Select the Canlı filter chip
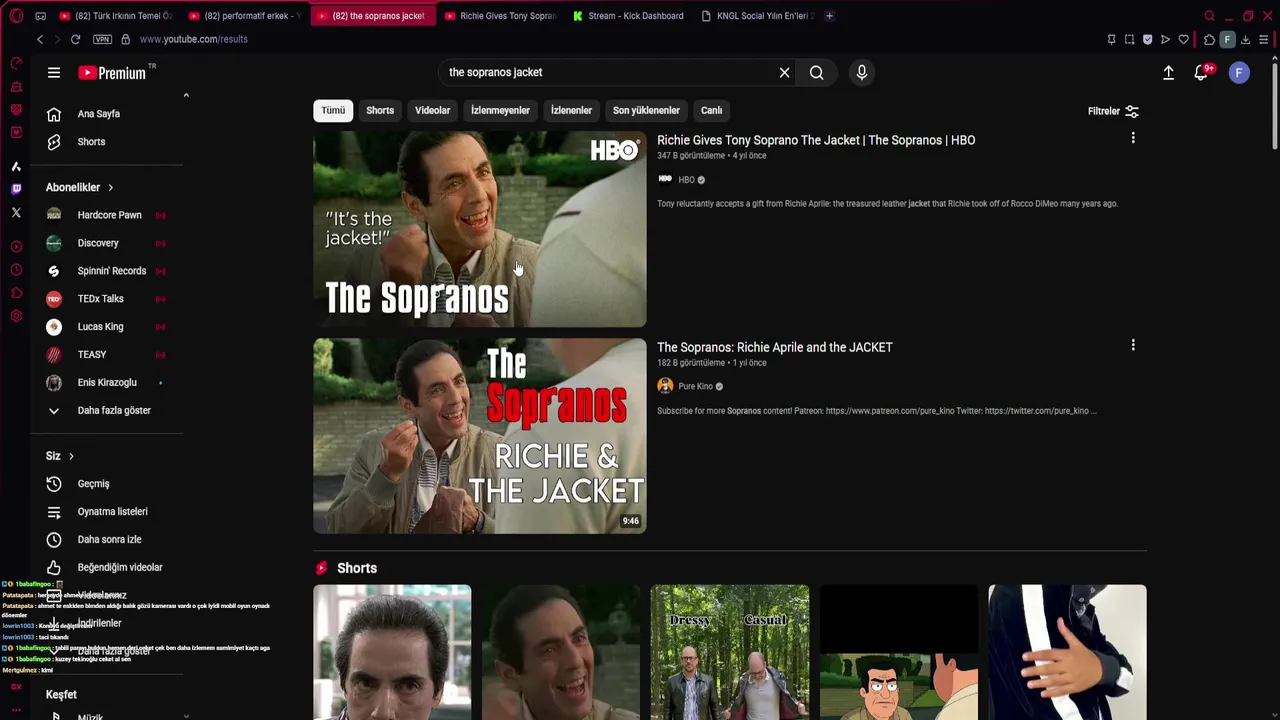 pyautogui.click(x=712, y=110)
